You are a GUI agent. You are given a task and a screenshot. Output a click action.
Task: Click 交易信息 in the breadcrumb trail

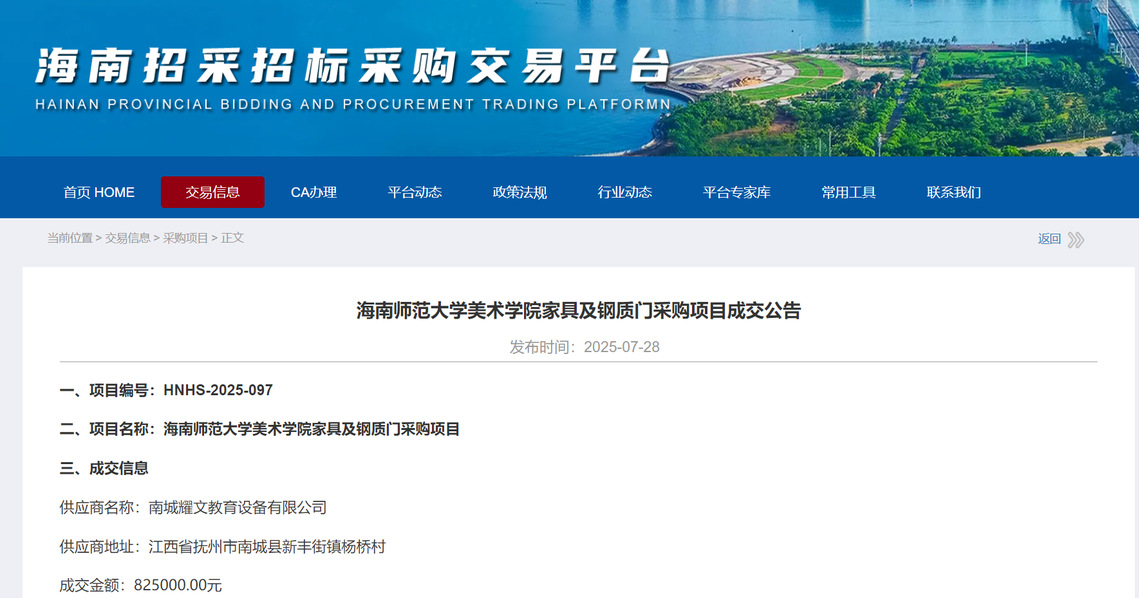coord(128,238)
